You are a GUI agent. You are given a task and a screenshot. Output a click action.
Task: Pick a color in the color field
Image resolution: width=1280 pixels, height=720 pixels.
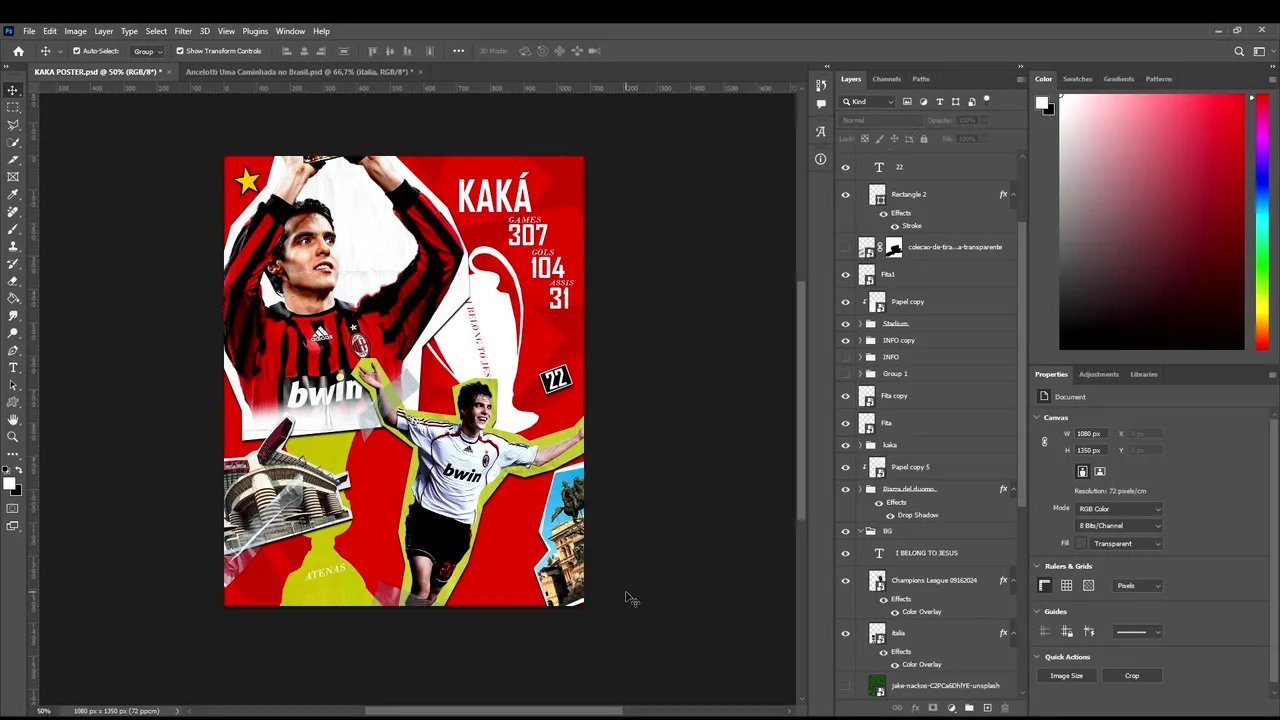tap(1152, 222)
